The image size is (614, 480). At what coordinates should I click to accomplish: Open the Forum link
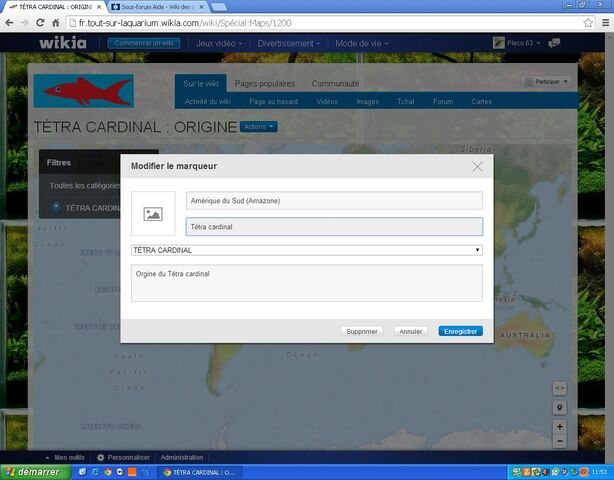pyautogui.click(x=443, y=101)
